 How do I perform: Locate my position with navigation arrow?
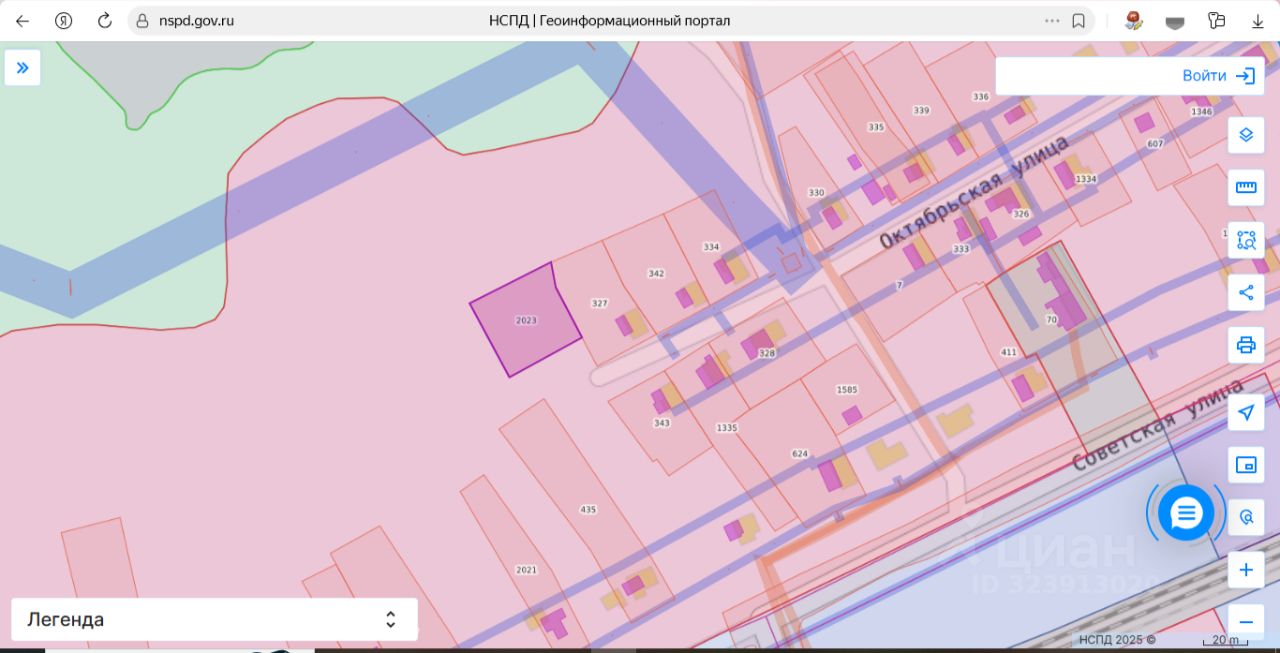point(1246,412)
